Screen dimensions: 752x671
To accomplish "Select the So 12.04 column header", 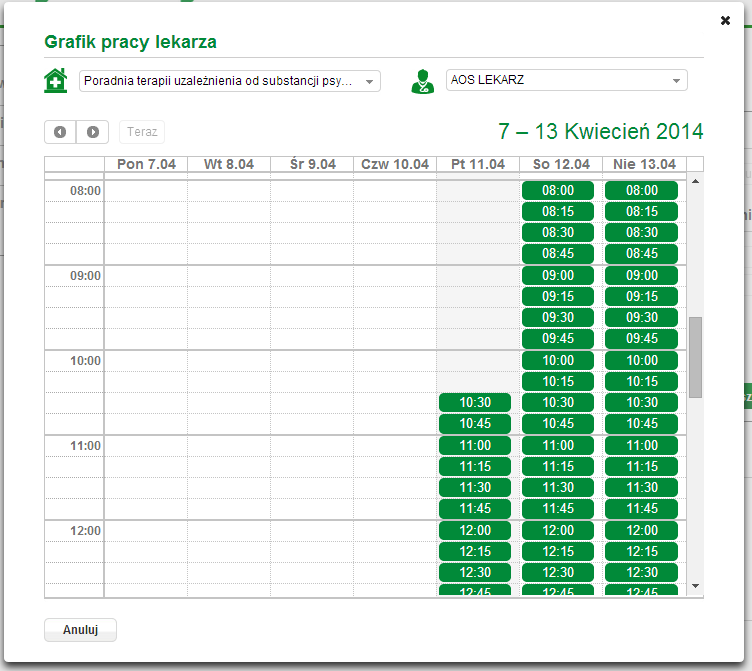I will pos(561,164).
